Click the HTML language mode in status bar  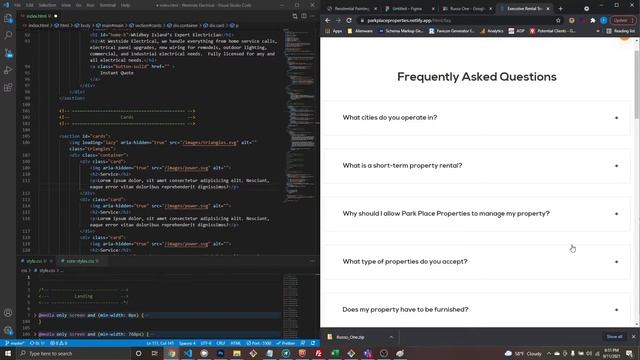[x=236, y=343]
